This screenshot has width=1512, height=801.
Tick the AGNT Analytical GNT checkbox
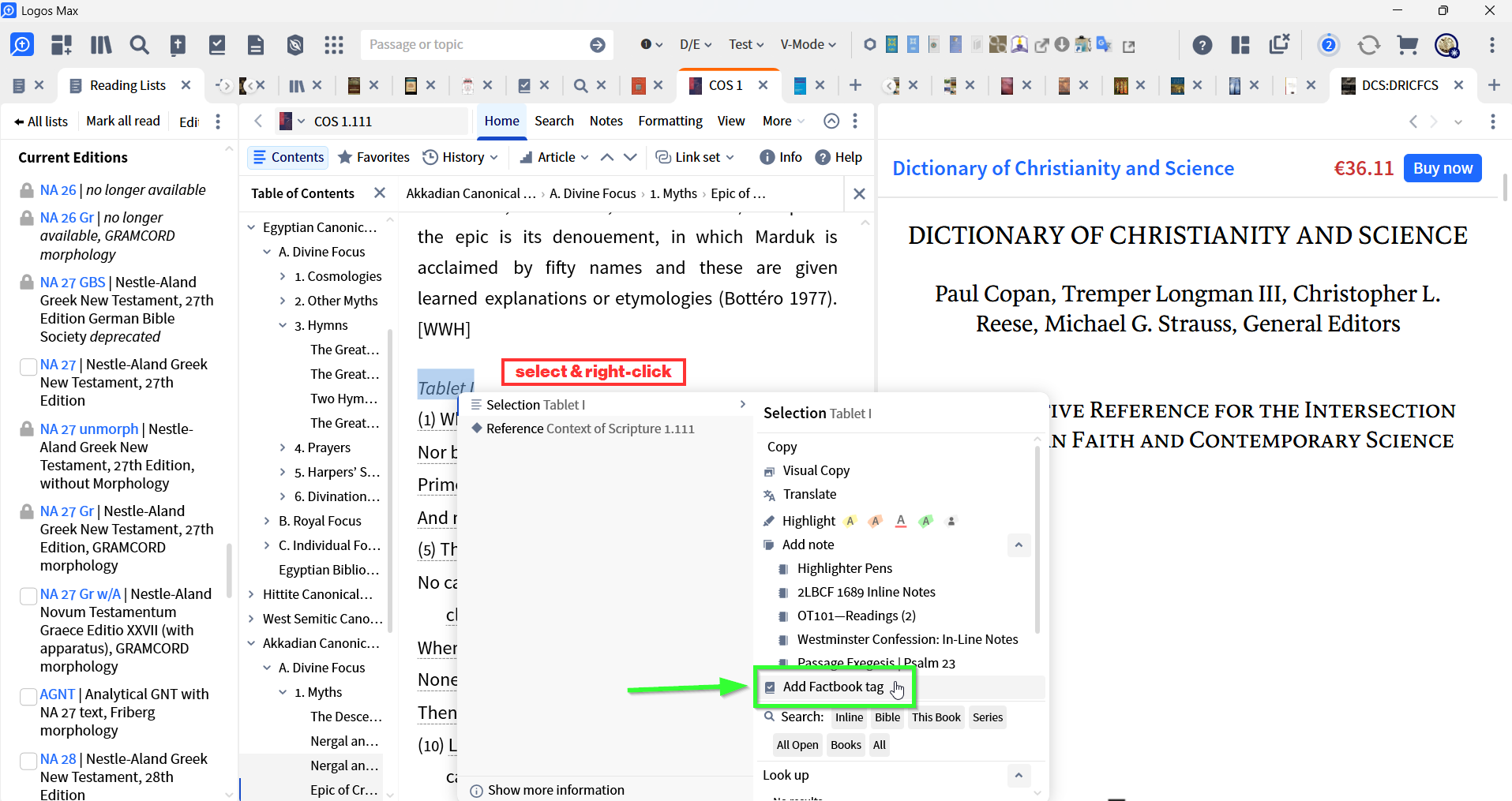coord(28,696)
